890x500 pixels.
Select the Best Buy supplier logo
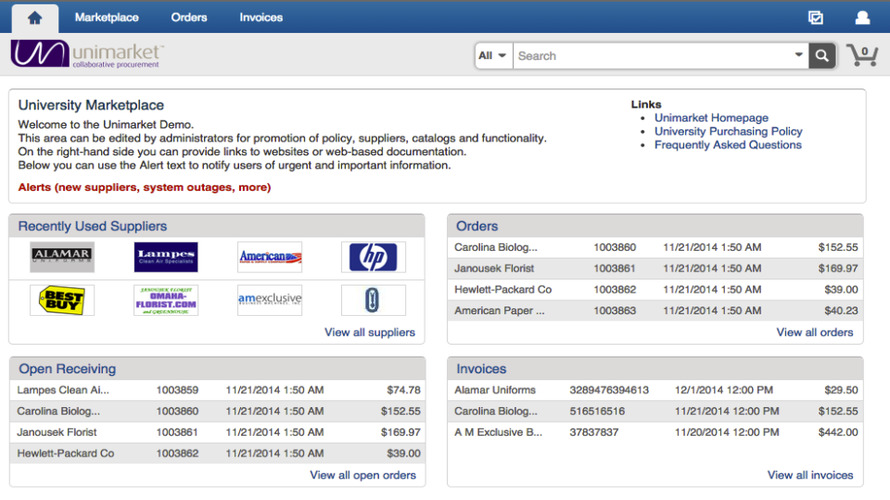62,300
